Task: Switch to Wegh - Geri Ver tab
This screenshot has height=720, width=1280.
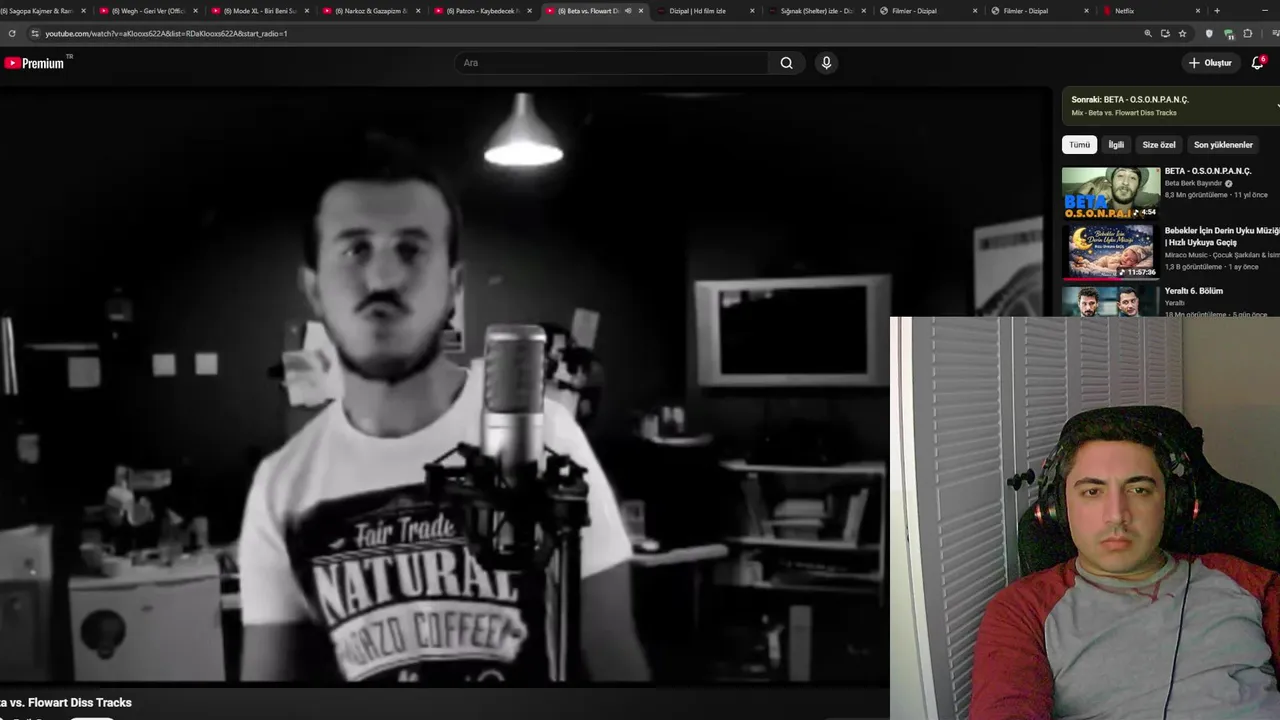Action: point(147,11)
